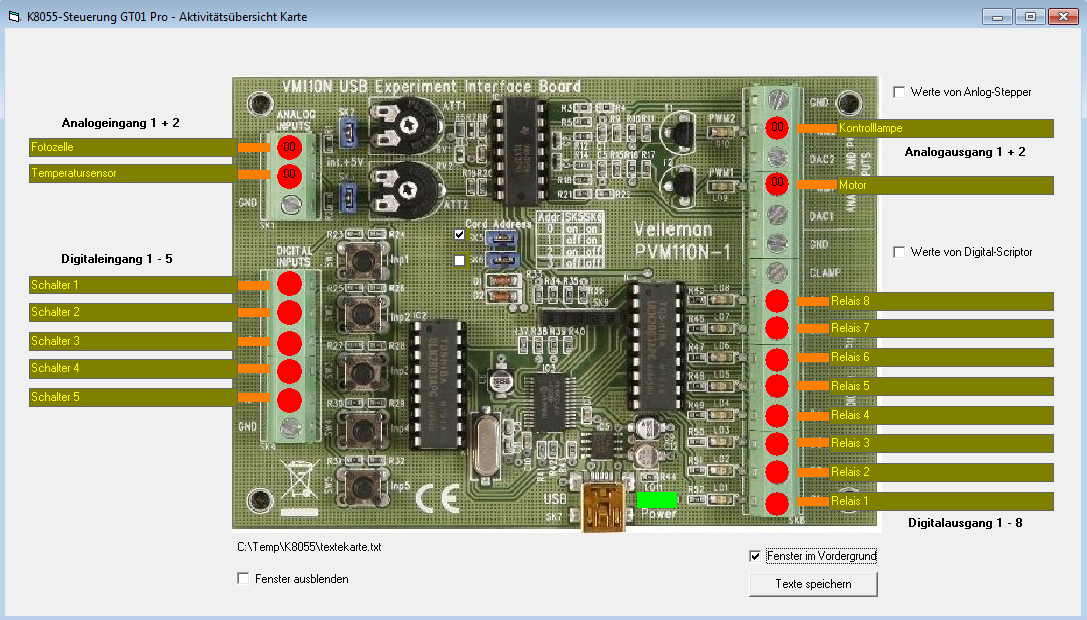The image size is (1087, 620).
Task: Minimize the K8055-Steuerung window
Action: pyautogui.click(x=997, y=17)
